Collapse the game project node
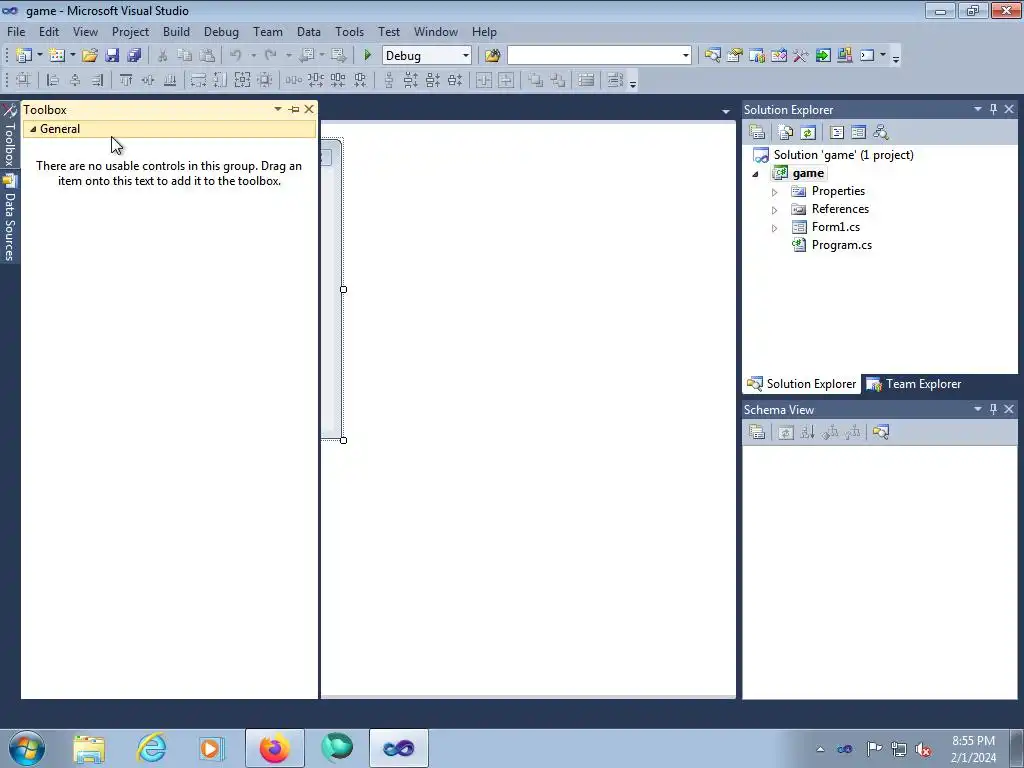Viewport: 1024px width, 768px height. click(756, 174)
